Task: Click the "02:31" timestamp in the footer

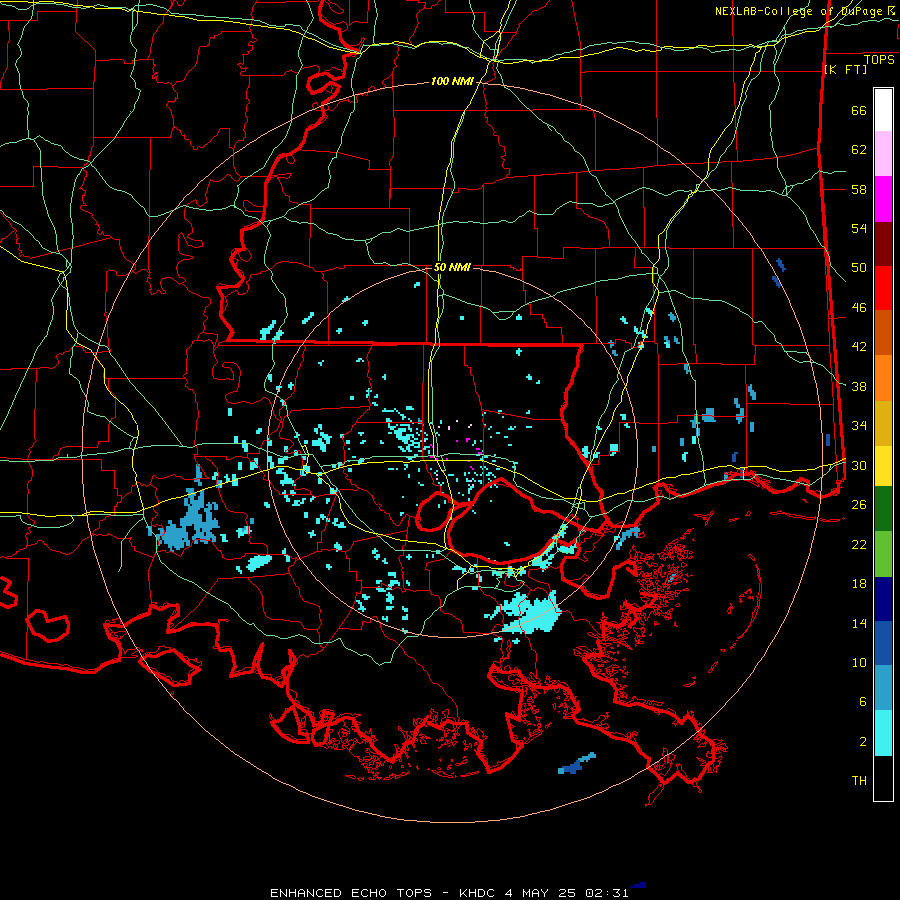Action: [607, 893]
